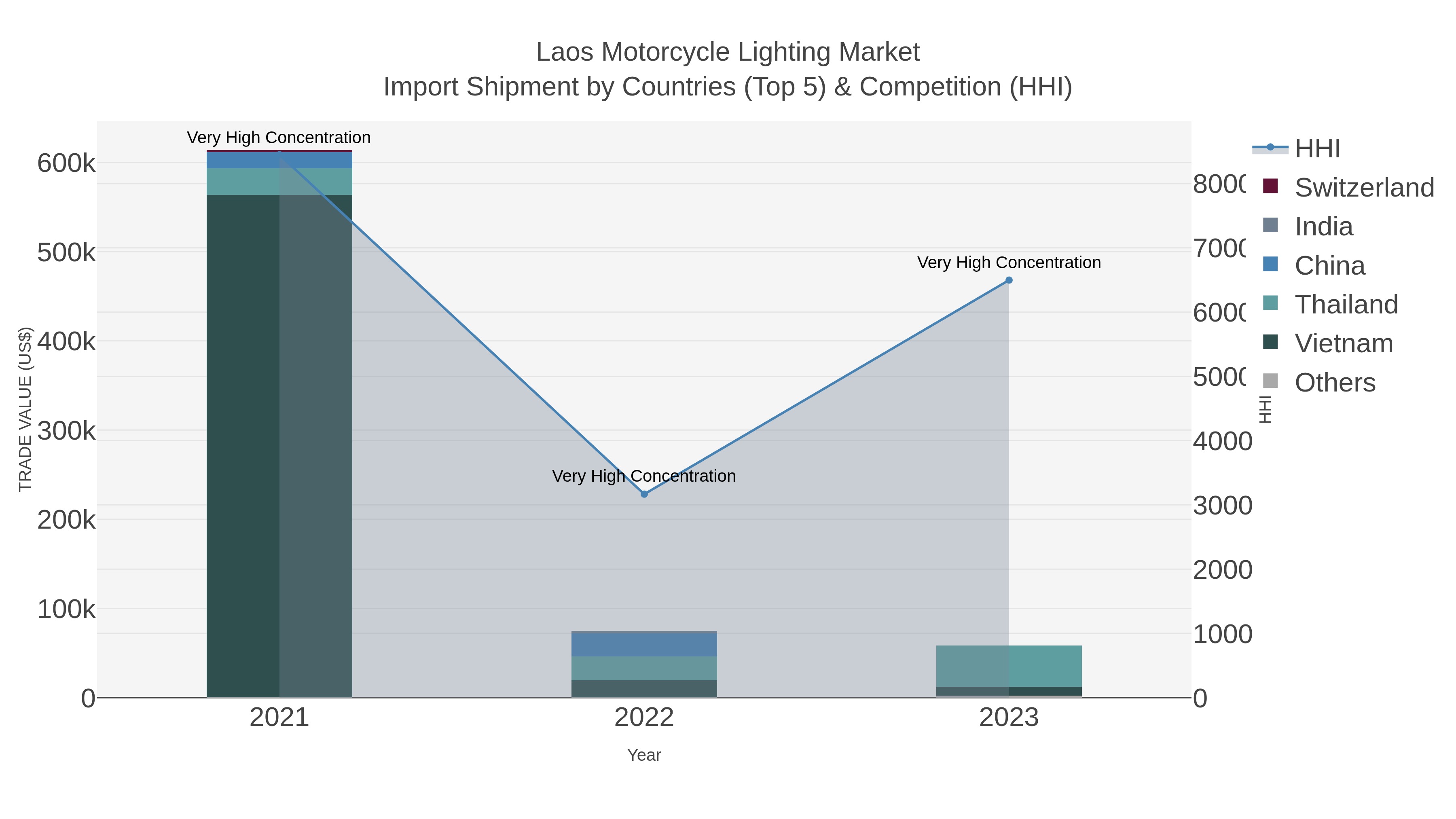Click the Vietnam dark green color swatch
1456x819 pixels.
click(1270, 342)
